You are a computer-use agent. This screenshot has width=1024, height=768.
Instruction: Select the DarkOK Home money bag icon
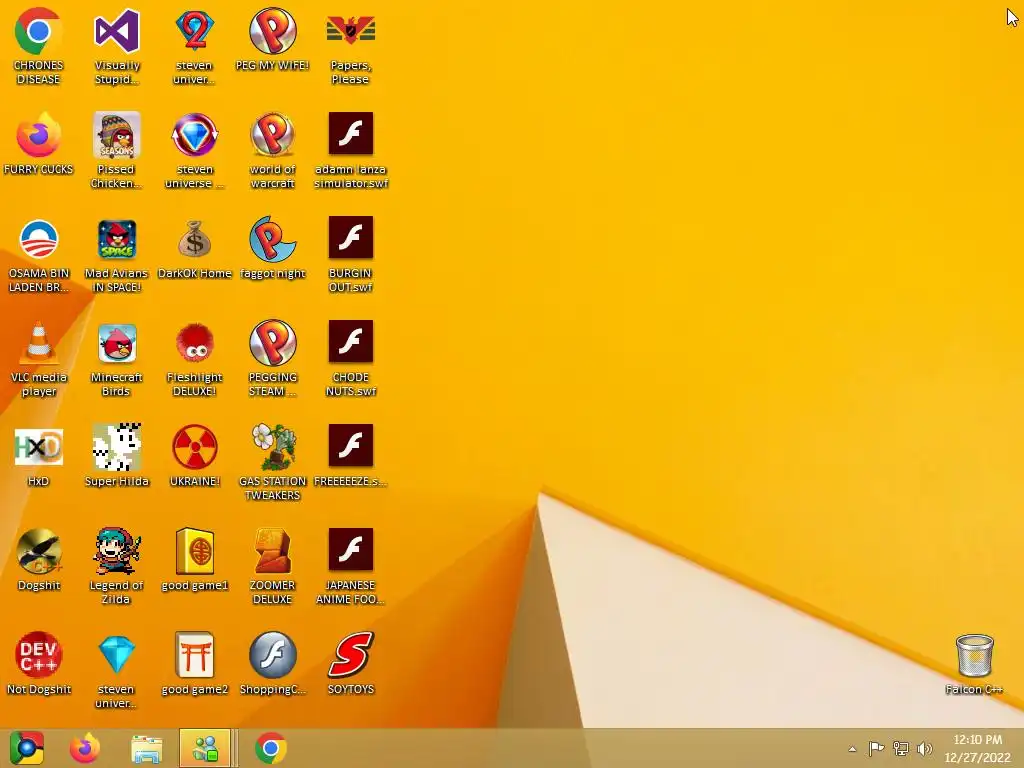pos(195,248)
